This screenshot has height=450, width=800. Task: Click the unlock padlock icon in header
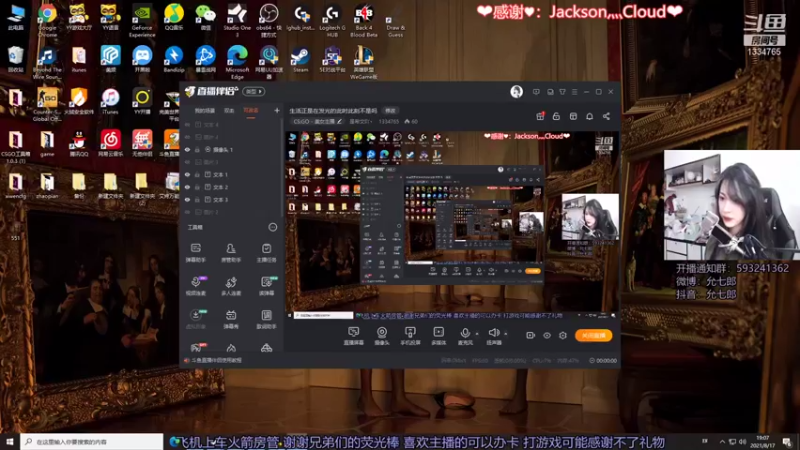click(x=556, y=116)
